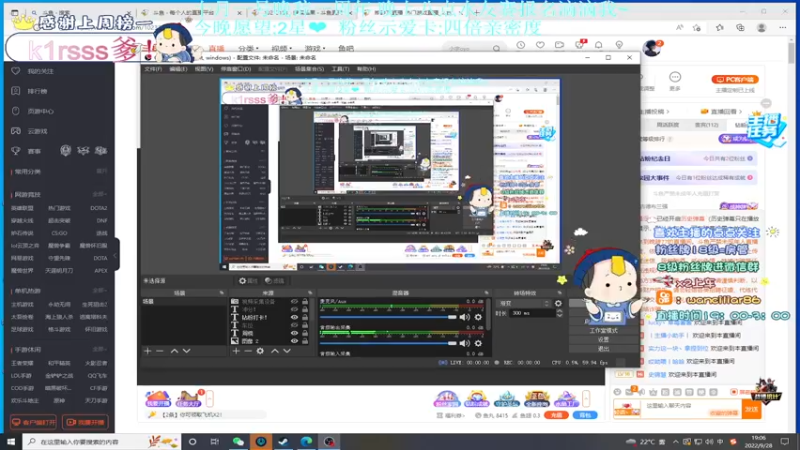Open favorites heart icon in header
Viewport: 800px width, 450px height.
click(x=540, y=45)
